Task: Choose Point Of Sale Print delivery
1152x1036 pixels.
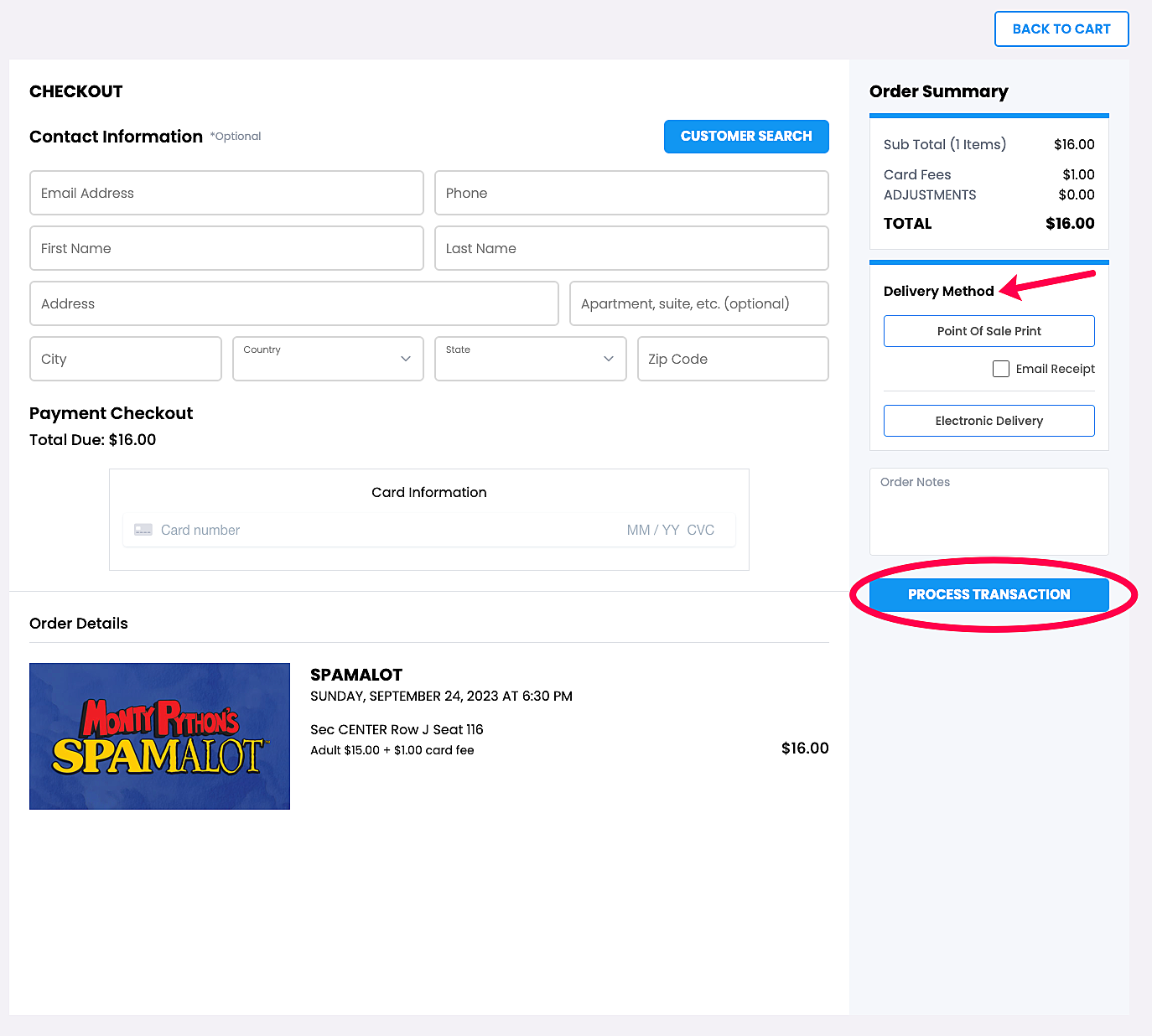Action: pyautogui.click(x=989, y=331)
